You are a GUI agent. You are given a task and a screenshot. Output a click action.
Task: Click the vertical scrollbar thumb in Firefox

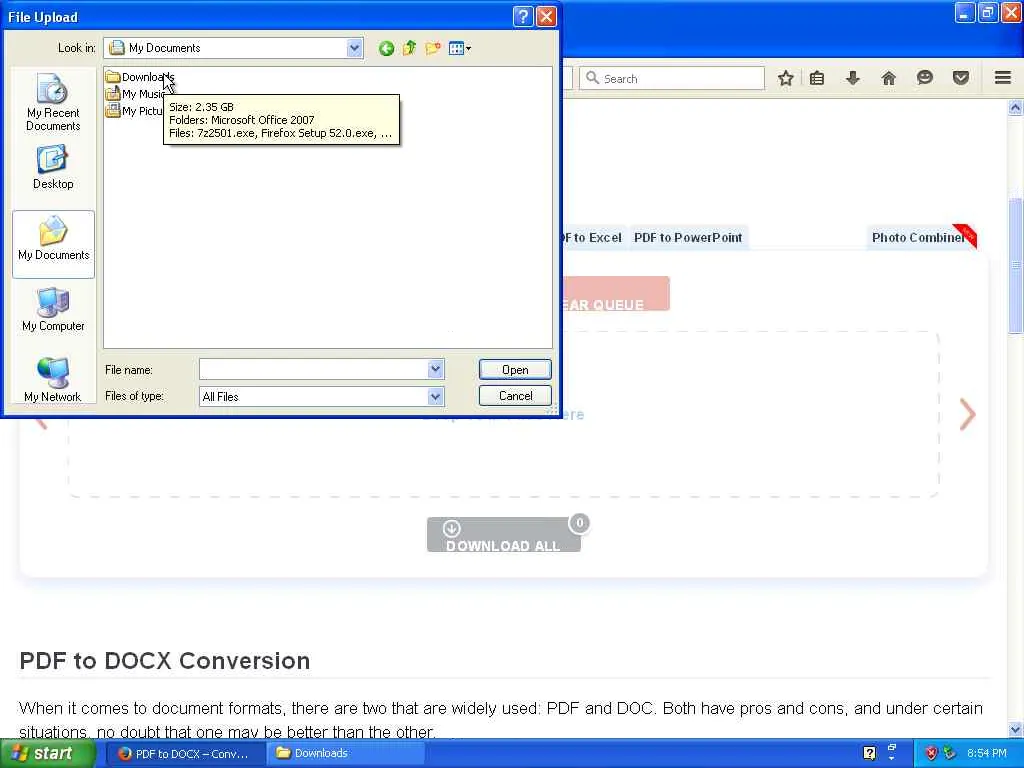[x=1016, y=264]
